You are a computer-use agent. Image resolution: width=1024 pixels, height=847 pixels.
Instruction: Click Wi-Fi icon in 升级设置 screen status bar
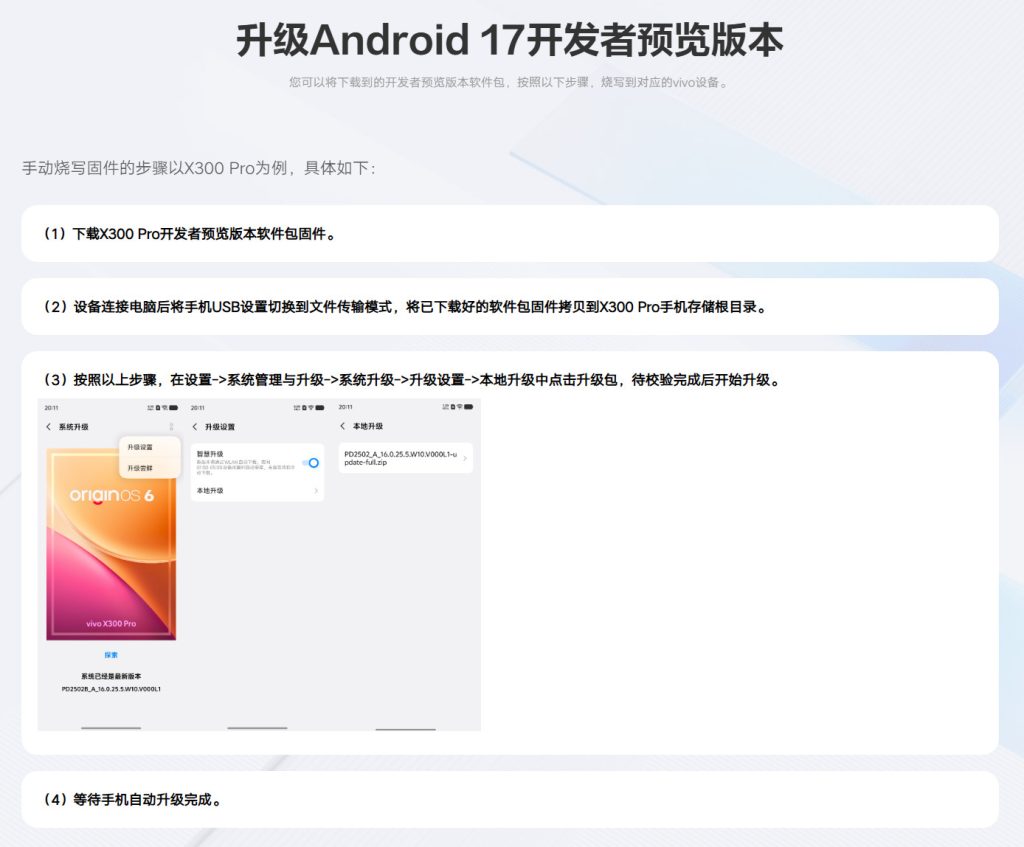point(310,408)
